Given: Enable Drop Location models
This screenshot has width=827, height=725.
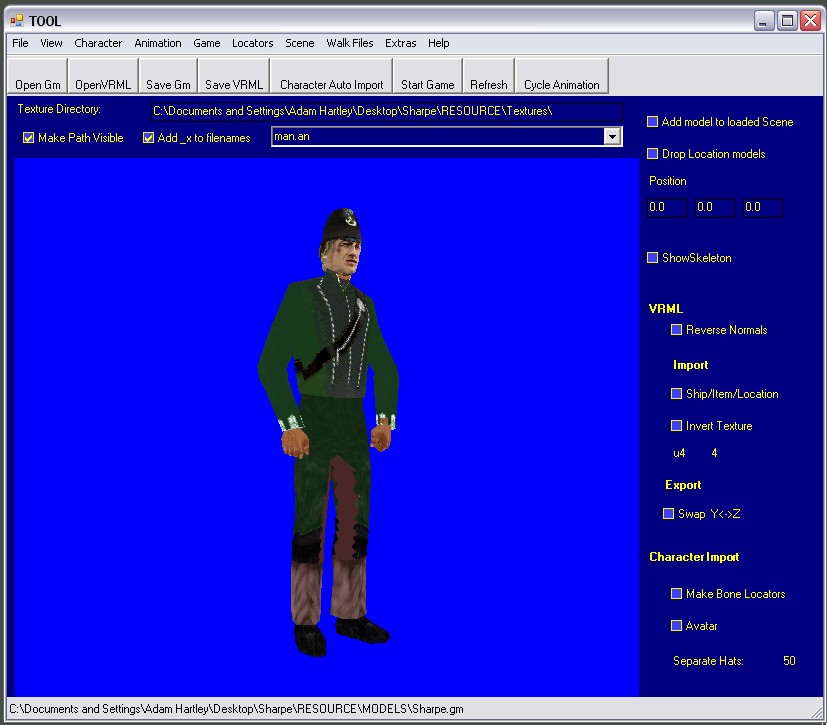Looking at the screenshot, I should click(652, 154).
